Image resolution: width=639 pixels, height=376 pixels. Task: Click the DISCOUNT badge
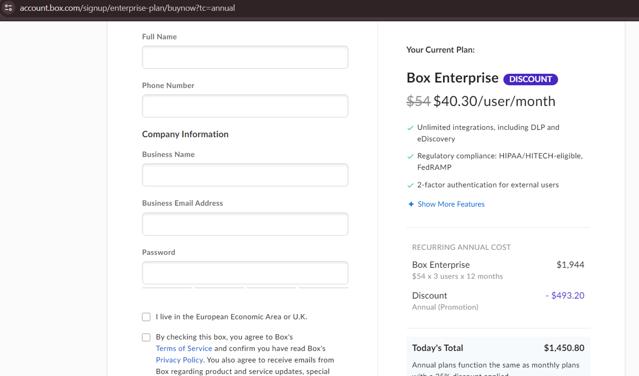pyautogui.click(x=531, y=79)
